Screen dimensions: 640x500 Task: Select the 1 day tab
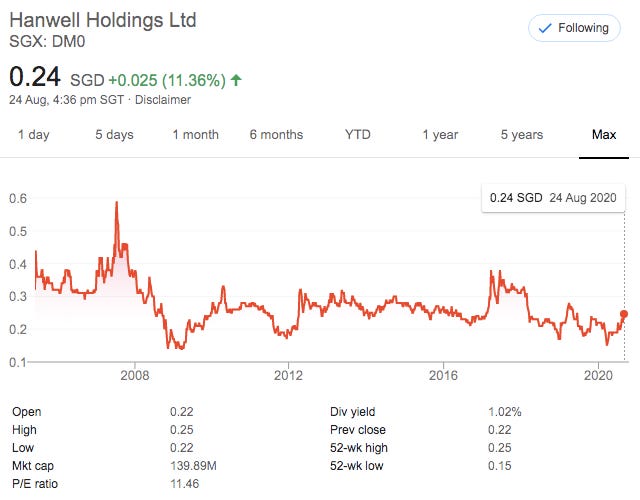33,135
